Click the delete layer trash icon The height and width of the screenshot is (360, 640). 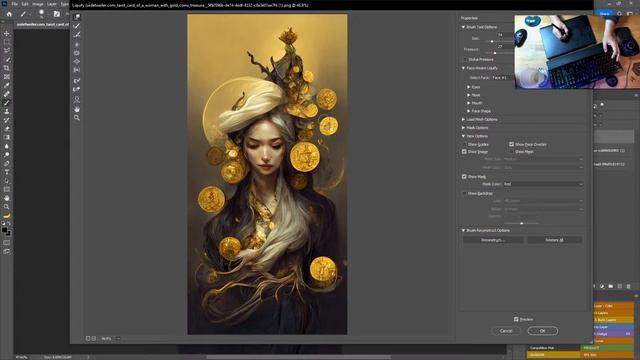point(628,287)
